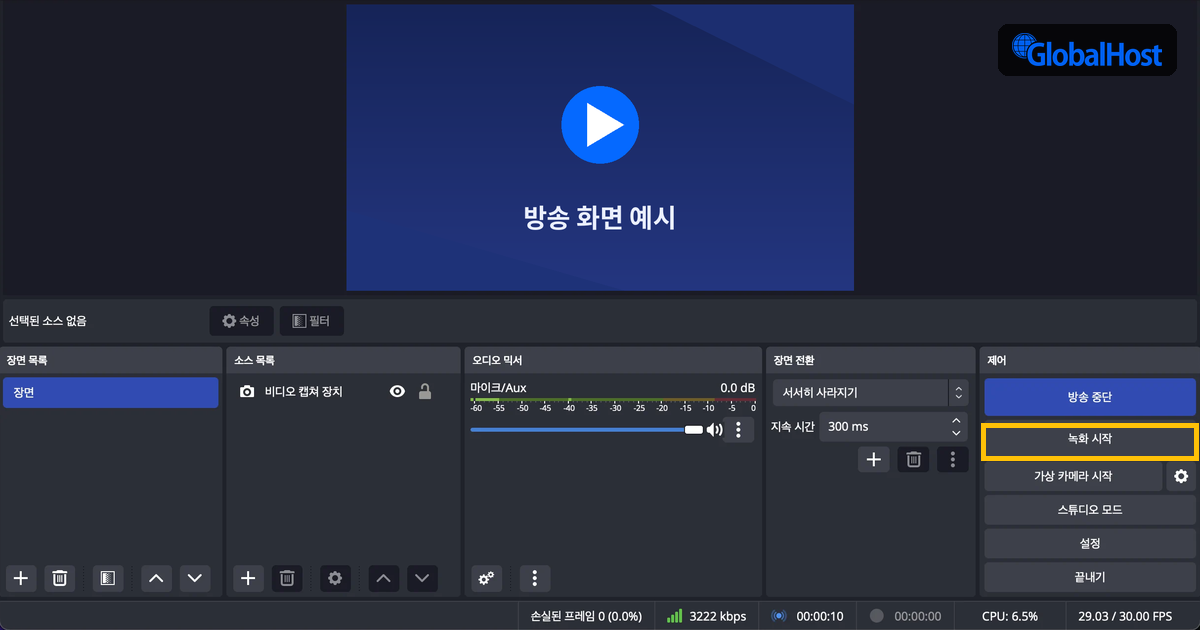Click the play button in preview

tap(600, 125)
